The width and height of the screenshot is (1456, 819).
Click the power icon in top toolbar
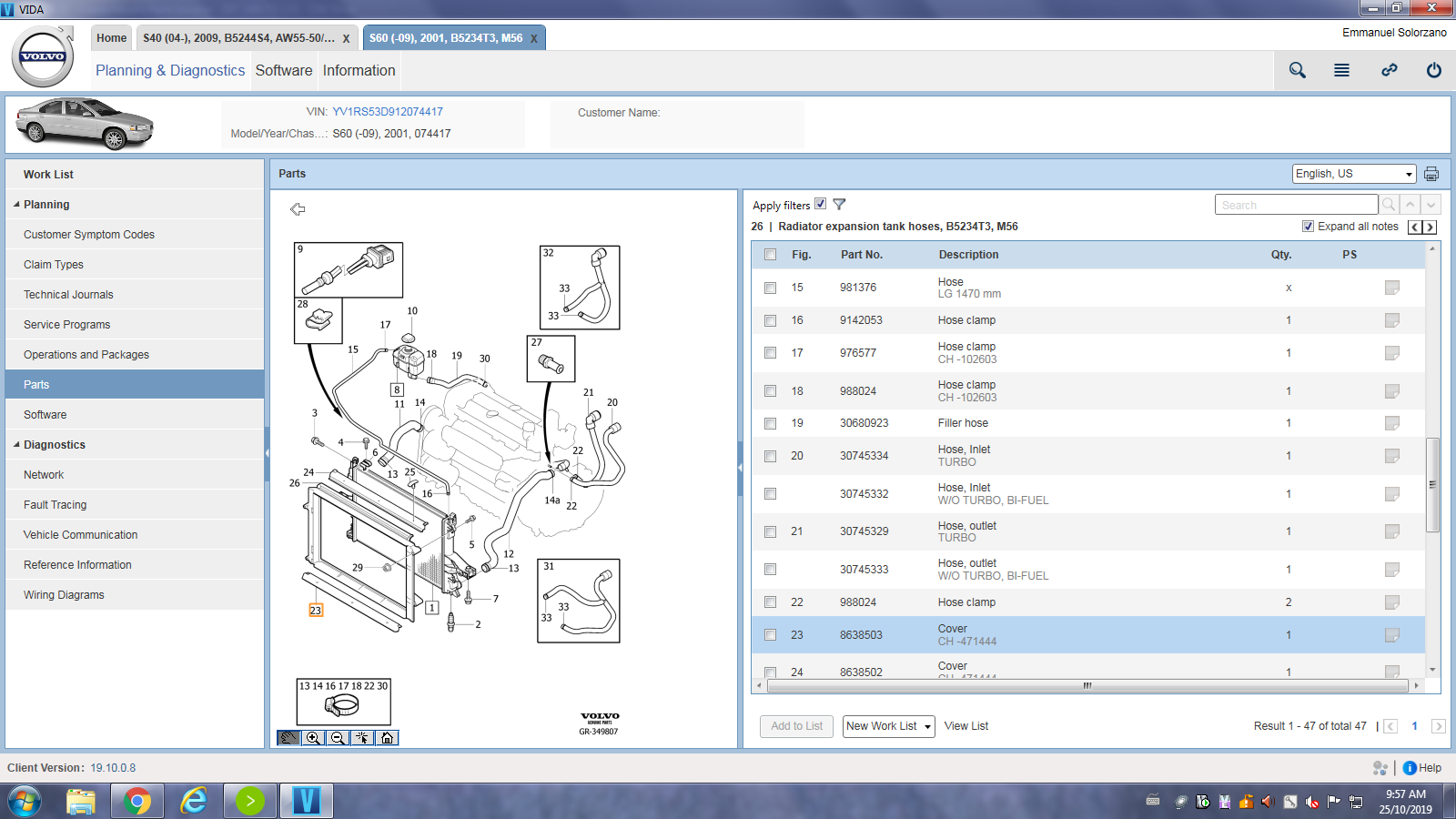tap(1433, 70)
